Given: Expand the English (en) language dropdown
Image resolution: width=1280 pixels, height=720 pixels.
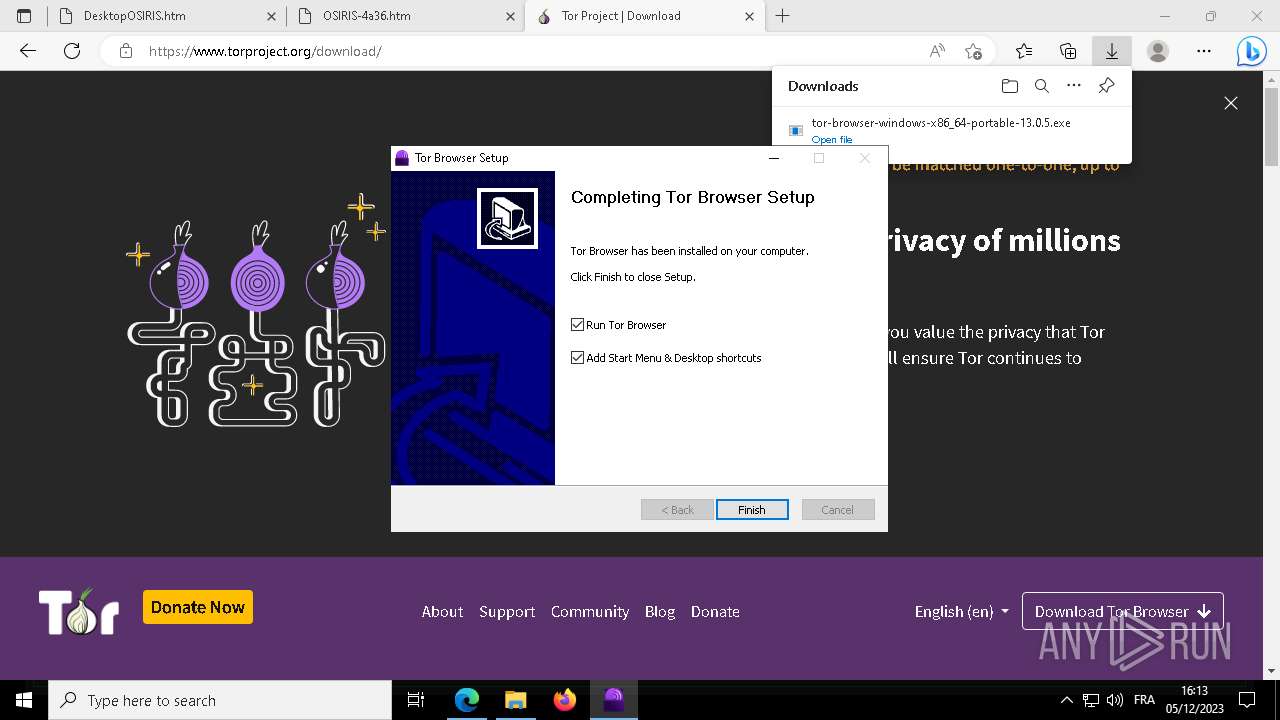Looking at the screenshot, I should point(961,612).
